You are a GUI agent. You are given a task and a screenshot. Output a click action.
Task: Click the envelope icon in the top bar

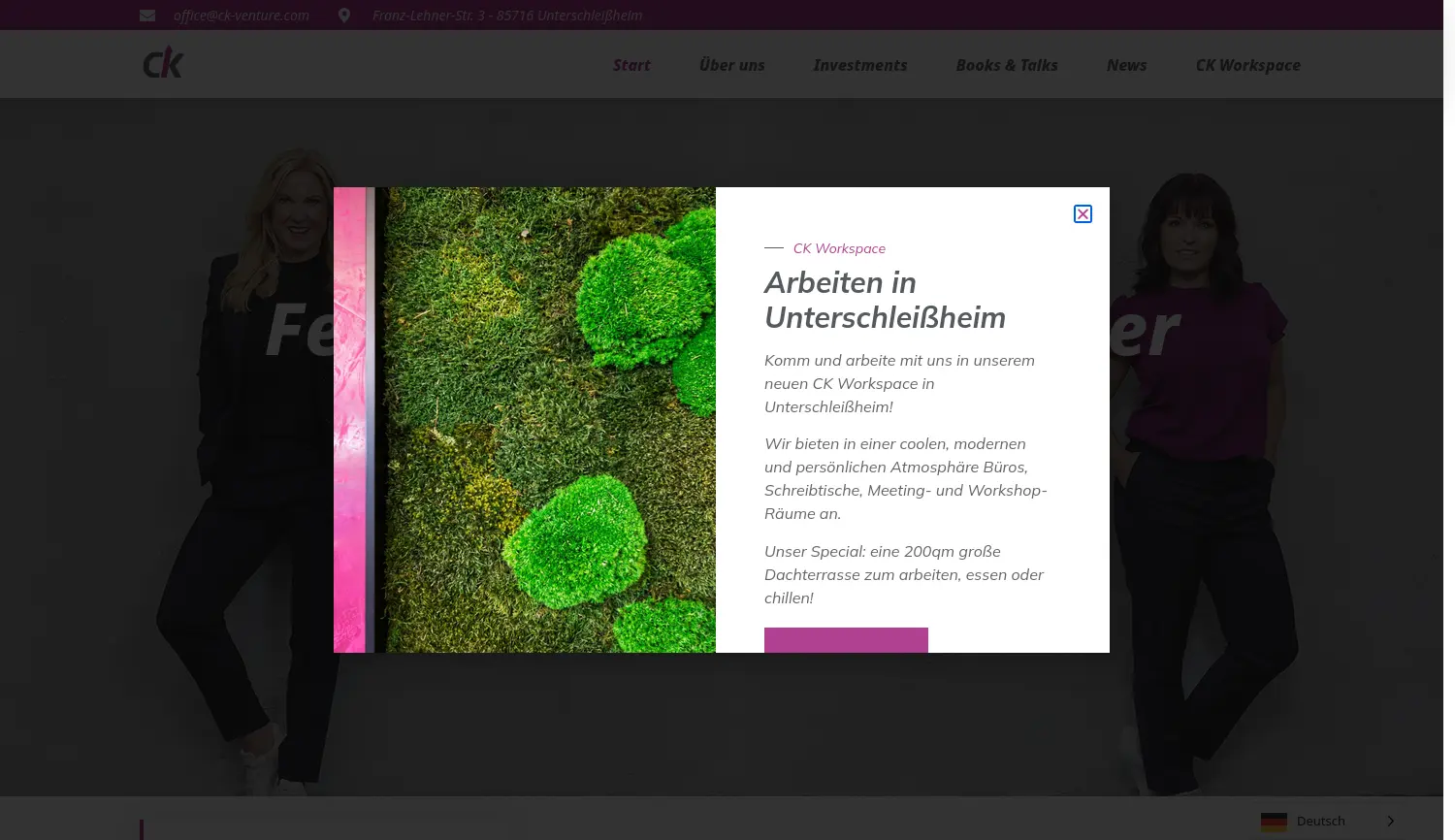[147, 15]
